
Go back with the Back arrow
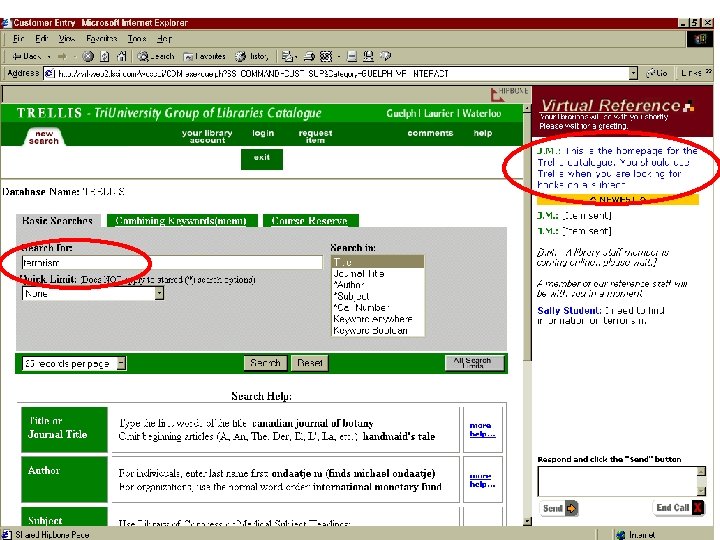pos(27,56)
